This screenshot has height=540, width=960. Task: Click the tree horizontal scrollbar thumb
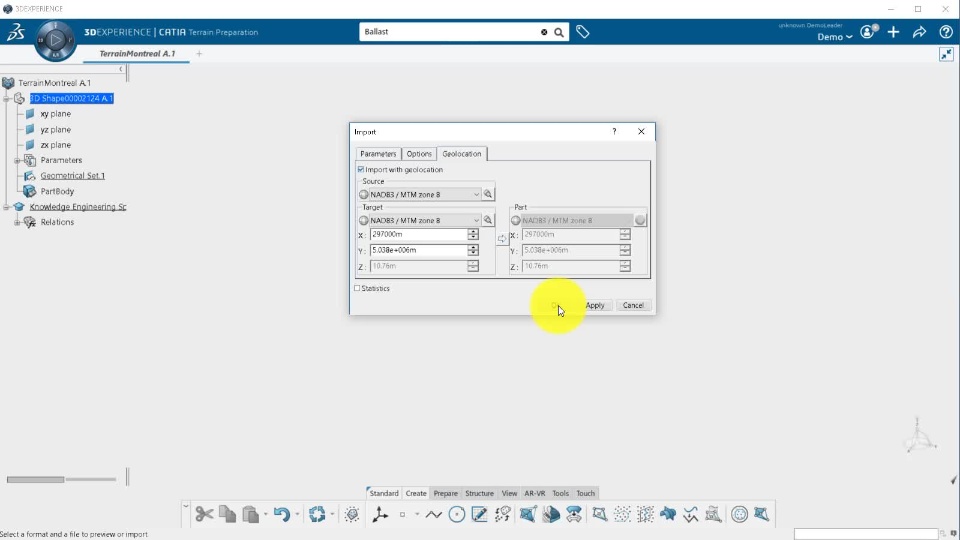(36, 479)
